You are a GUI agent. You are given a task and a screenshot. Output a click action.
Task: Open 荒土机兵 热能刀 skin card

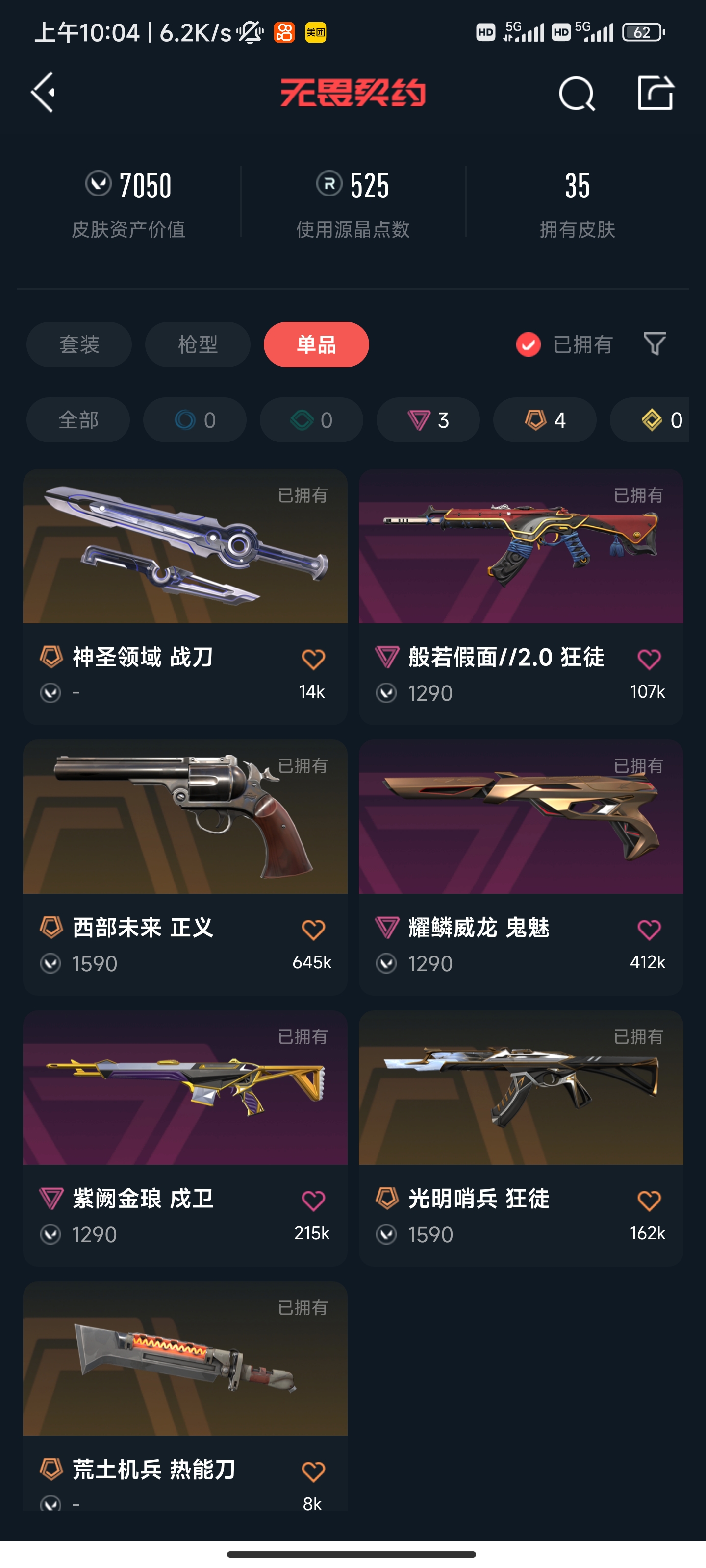pyautogui.click(x=185, y=1396)
